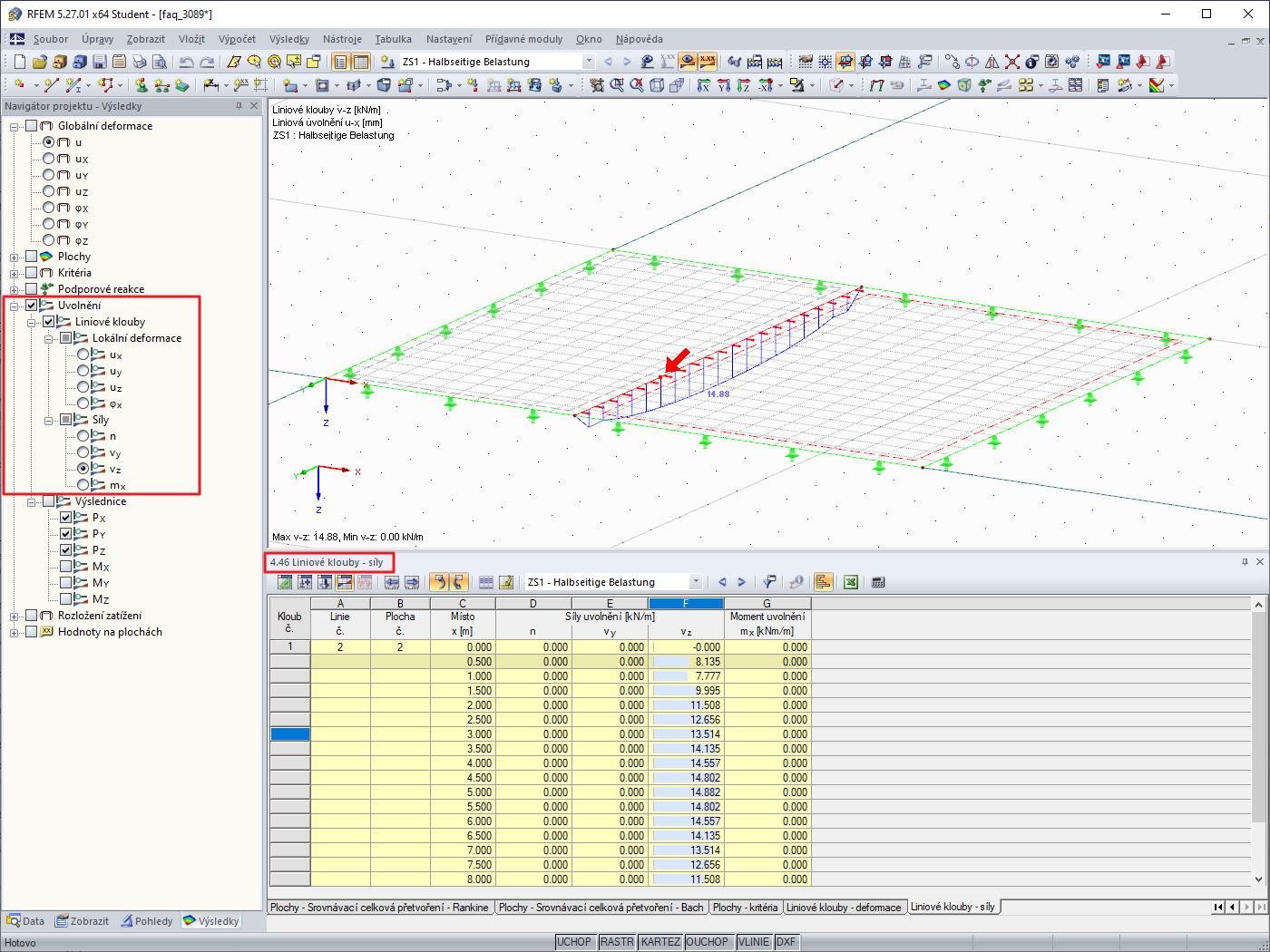Toggle the DXF status bar button

point(786,942)
